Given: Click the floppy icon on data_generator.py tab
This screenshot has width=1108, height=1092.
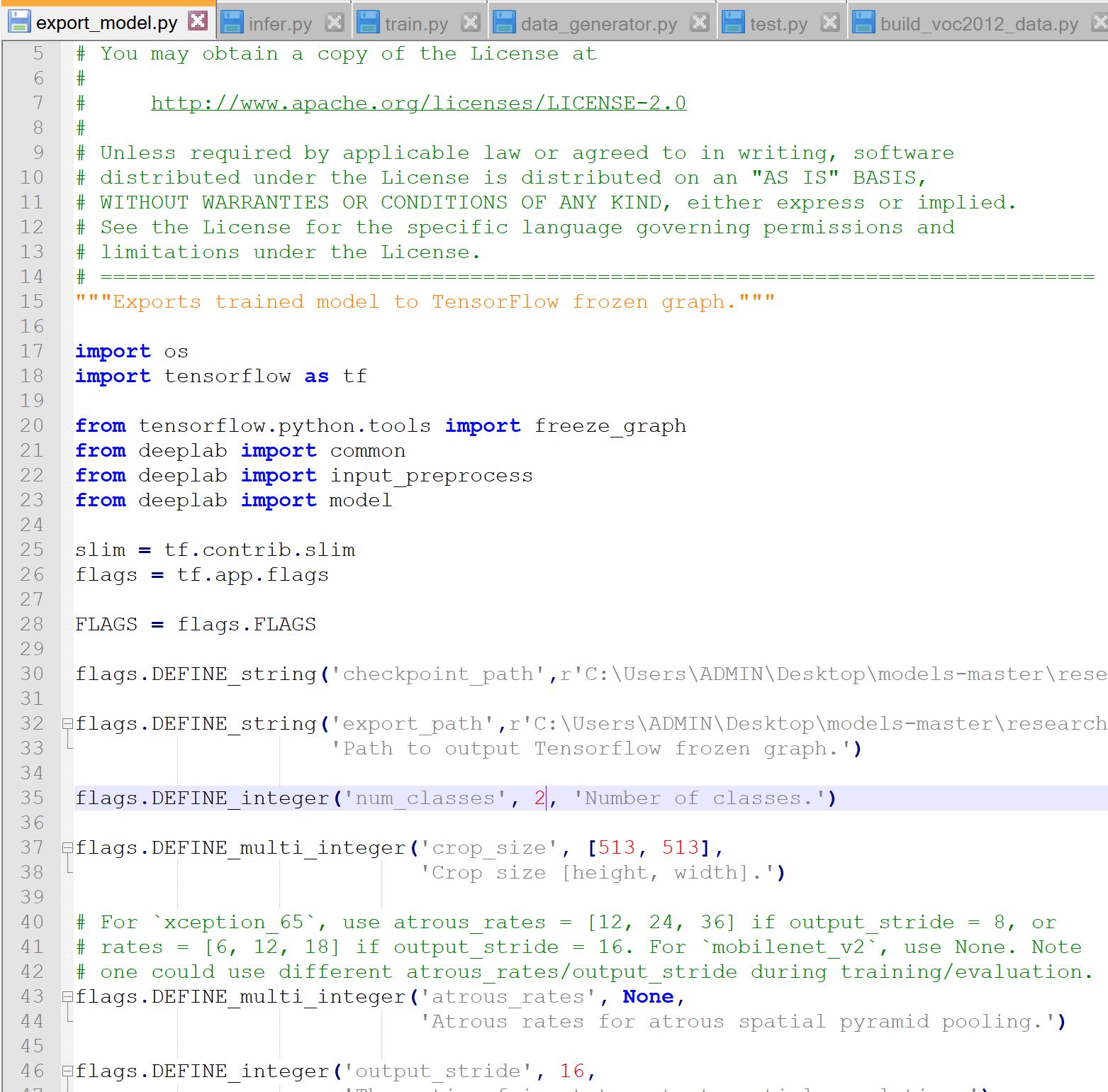Looking at the screenshot, I should point(505,22).
